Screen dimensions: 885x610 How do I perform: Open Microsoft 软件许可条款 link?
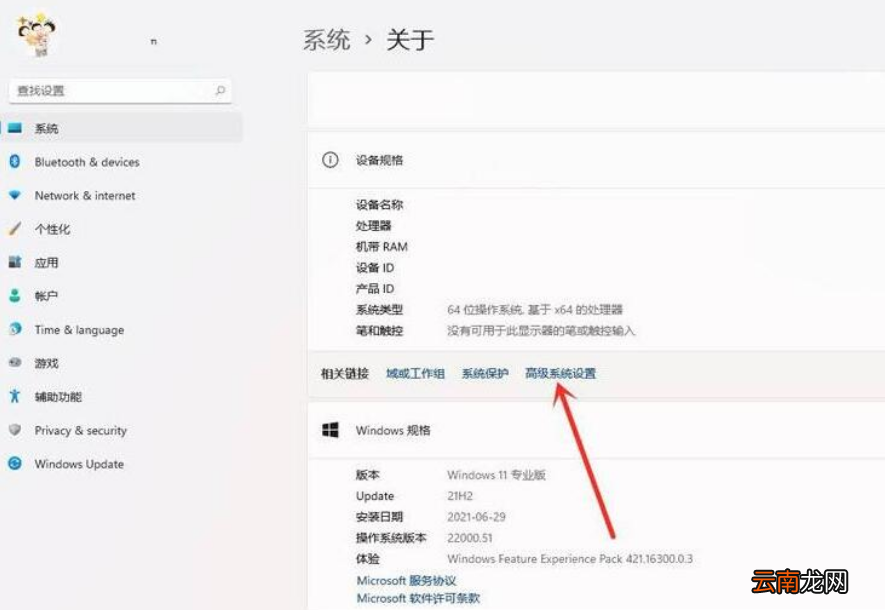click(418, 598)
